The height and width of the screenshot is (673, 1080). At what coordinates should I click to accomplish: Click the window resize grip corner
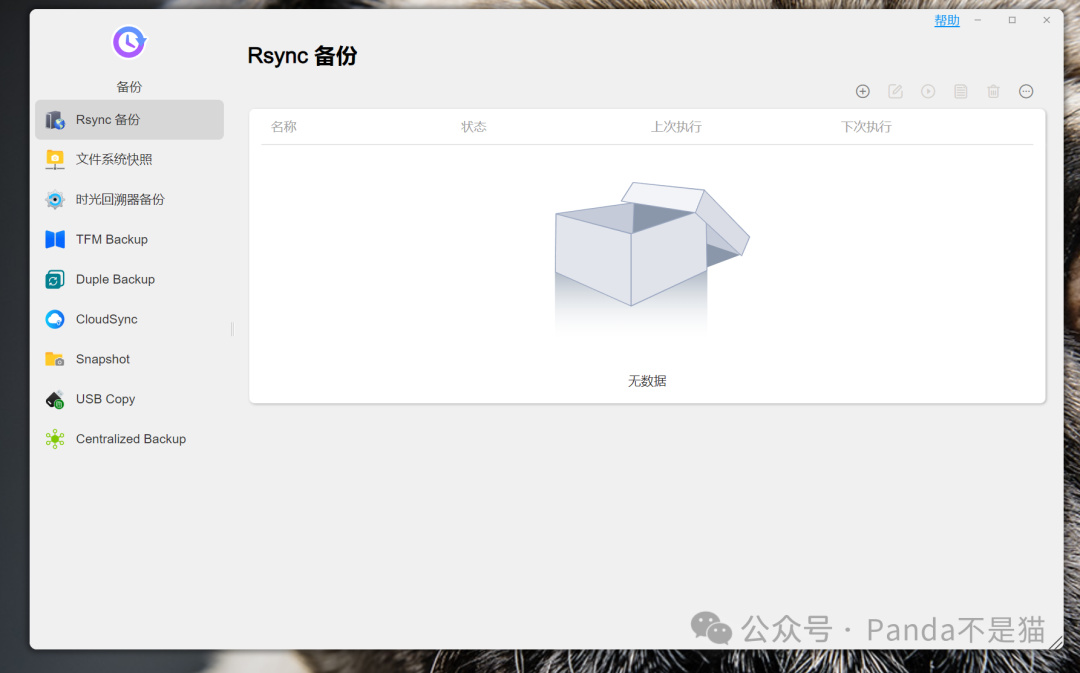tap(1056, 643)
